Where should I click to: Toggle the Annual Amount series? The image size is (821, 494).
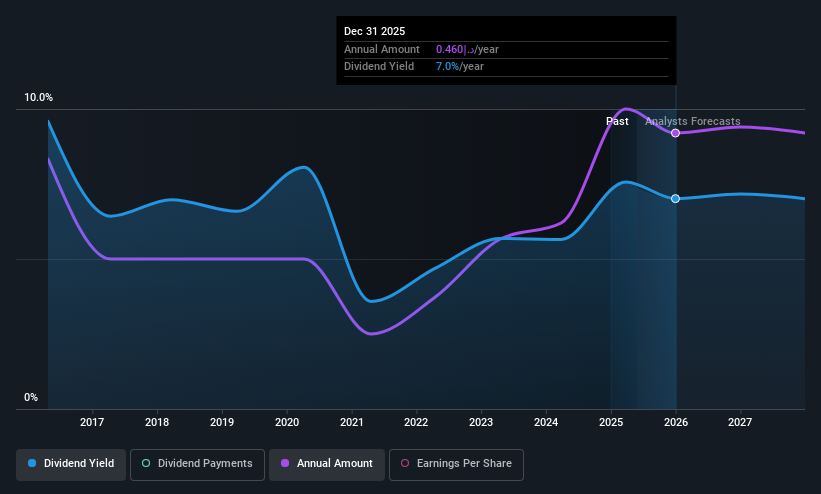coord(327,464)
